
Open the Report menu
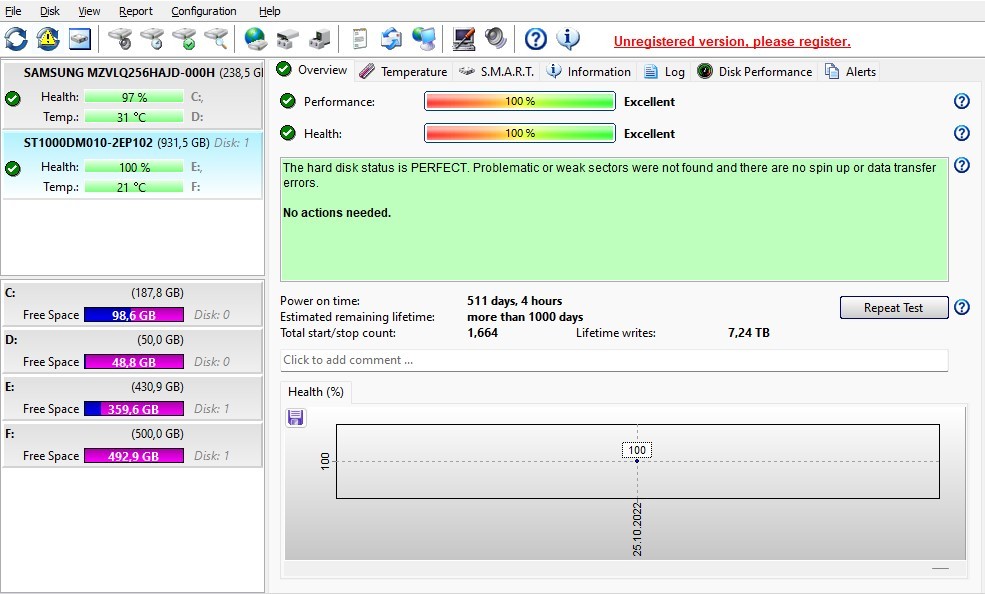point(136,11)
